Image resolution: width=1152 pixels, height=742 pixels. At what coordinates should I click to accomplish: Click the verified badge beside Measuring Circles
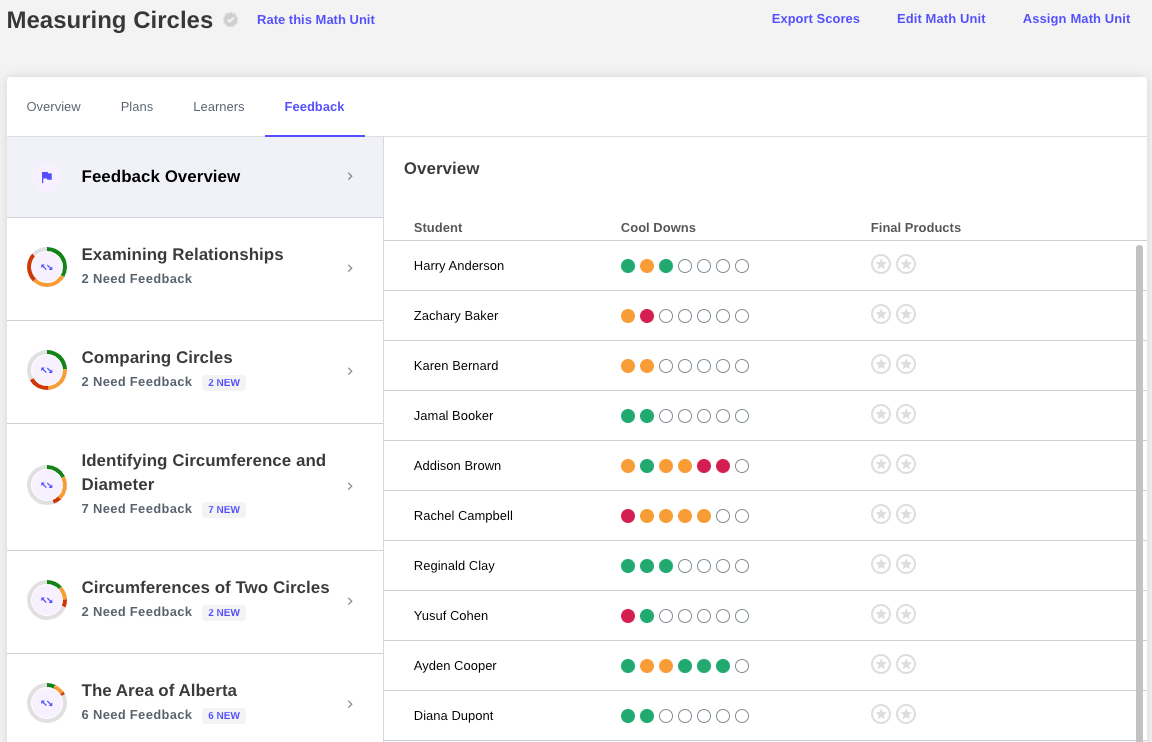231,20
